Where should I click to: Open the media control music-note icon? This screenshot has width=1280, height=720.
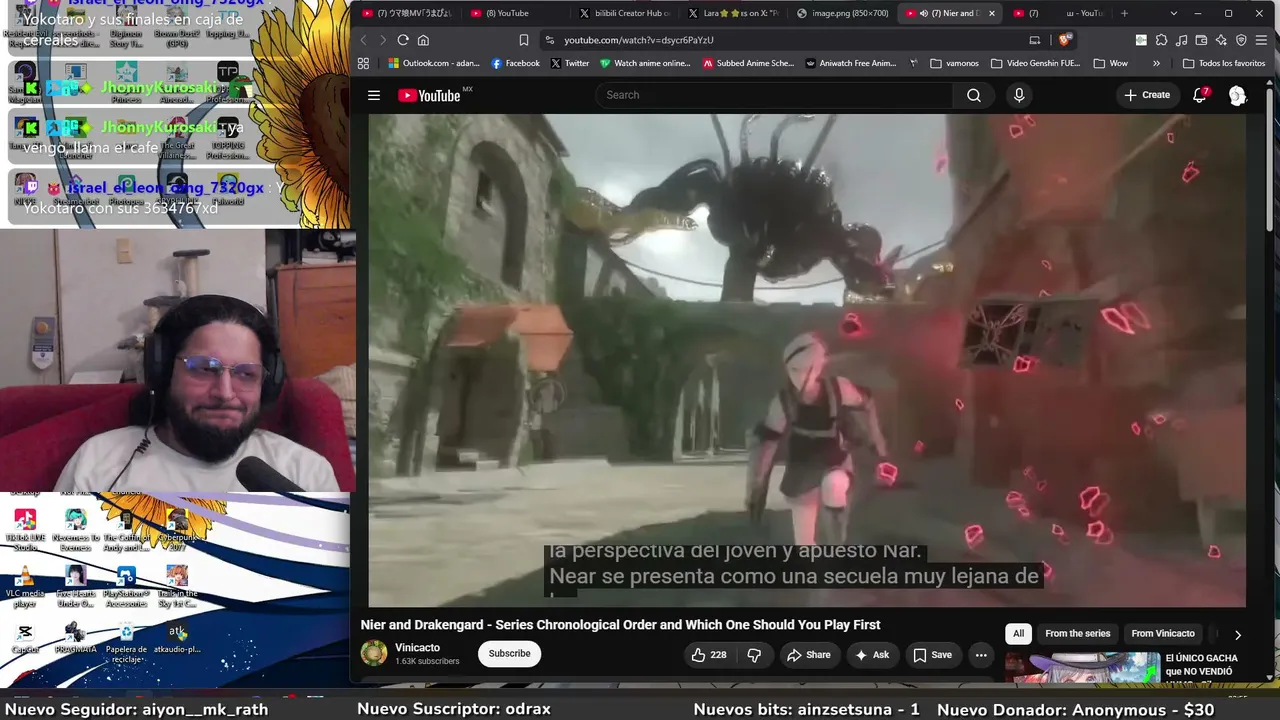[1181, 40]
